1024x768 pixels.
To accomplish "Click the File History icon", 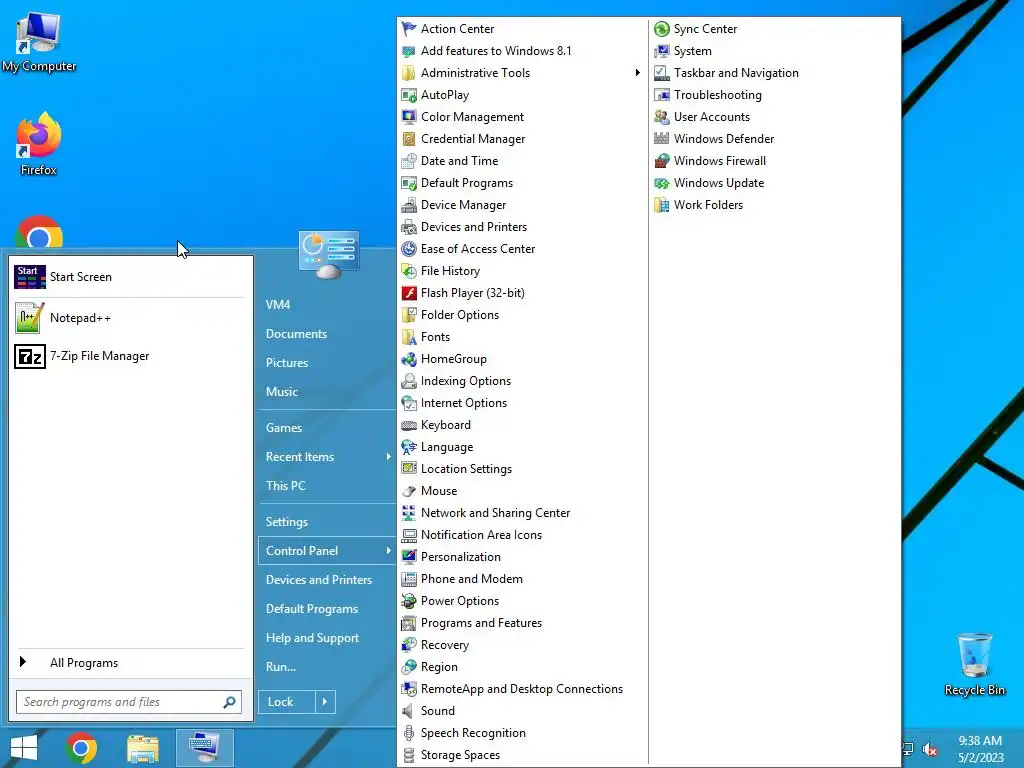I will tap(409, 271).
